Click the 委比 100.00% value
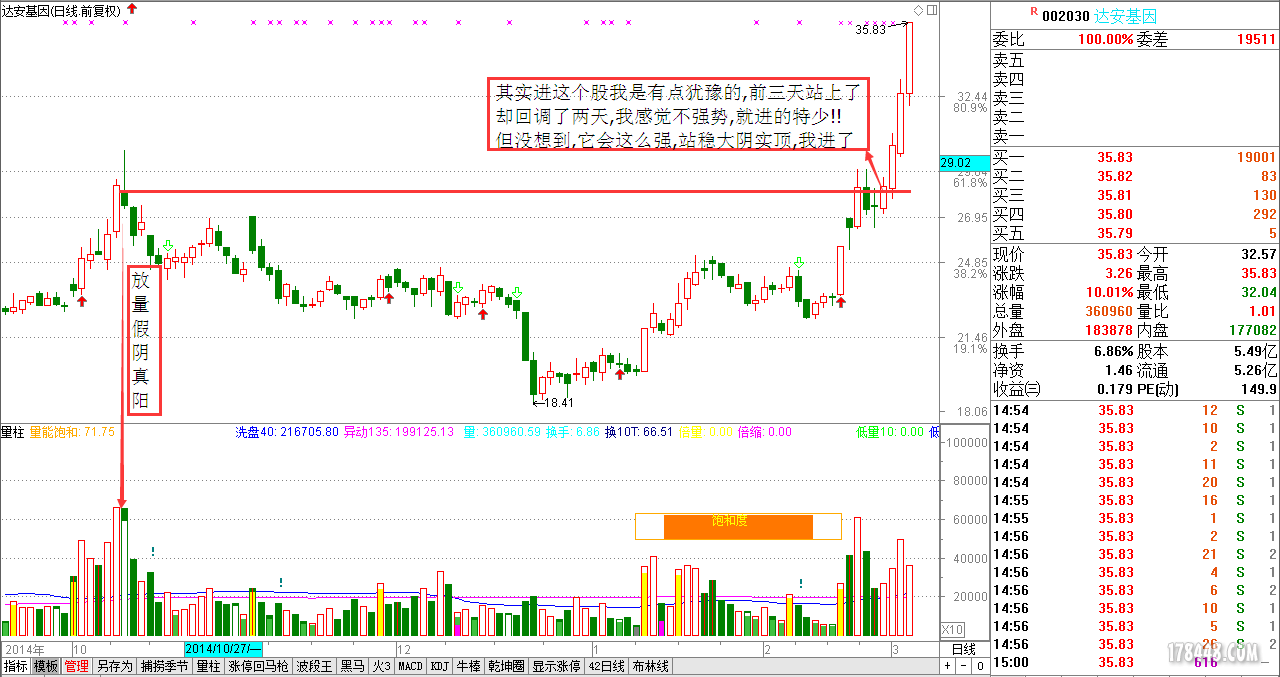 coord(1105,40)
